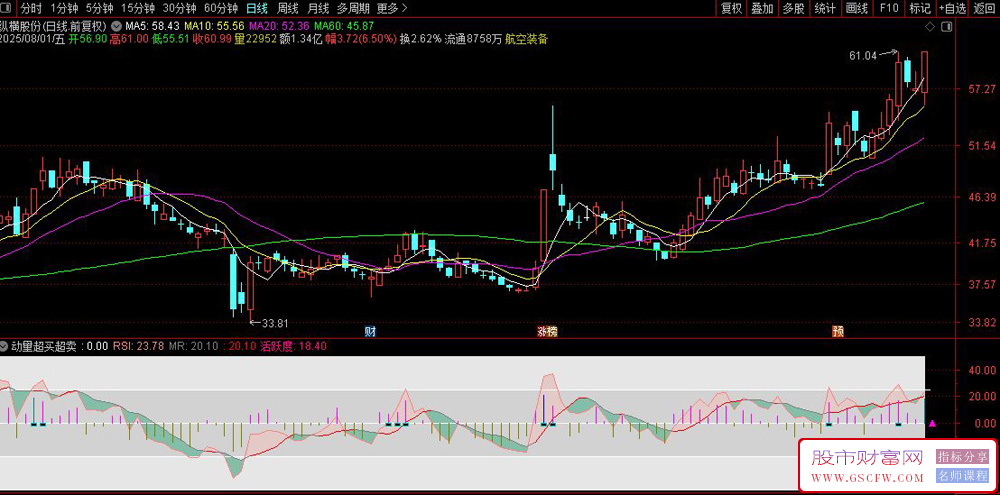The width and height of the screenshot is (1000, 495).
Task: Activate the 画线 drawing tool
Action: click(x=857, y=8)
